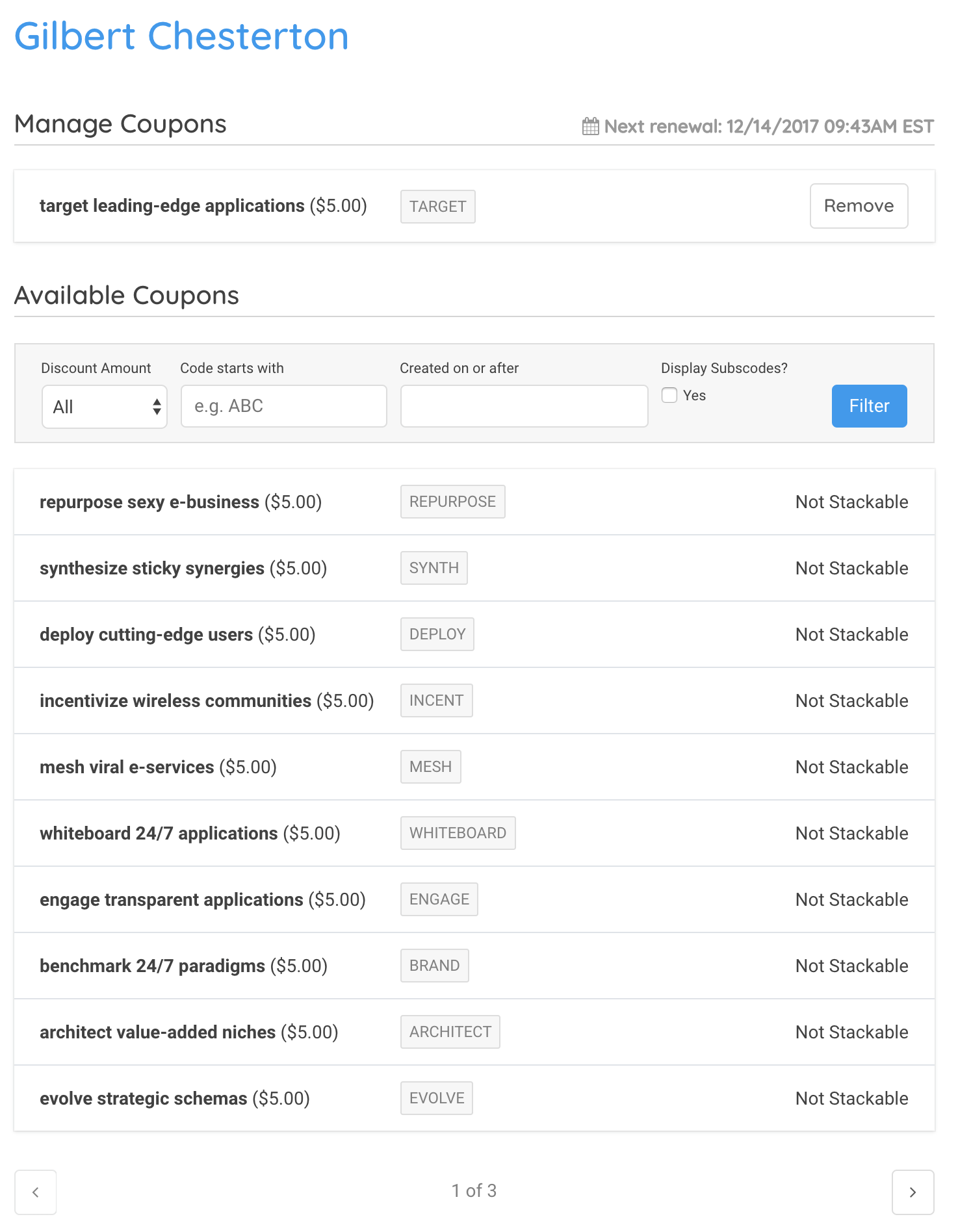The height and width of the screenshot is (1232, 958).
Task: Click architect value-added niches coupon name
Action: pyautogui.click(x=158, y=1033)
